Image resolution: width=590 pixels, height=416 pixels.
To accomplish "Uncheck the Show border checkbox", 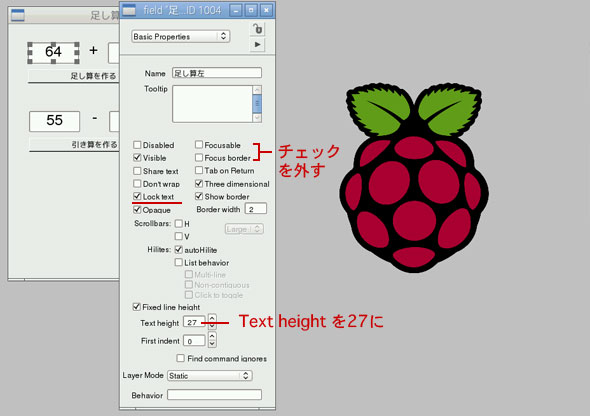I will pos(199,196).
